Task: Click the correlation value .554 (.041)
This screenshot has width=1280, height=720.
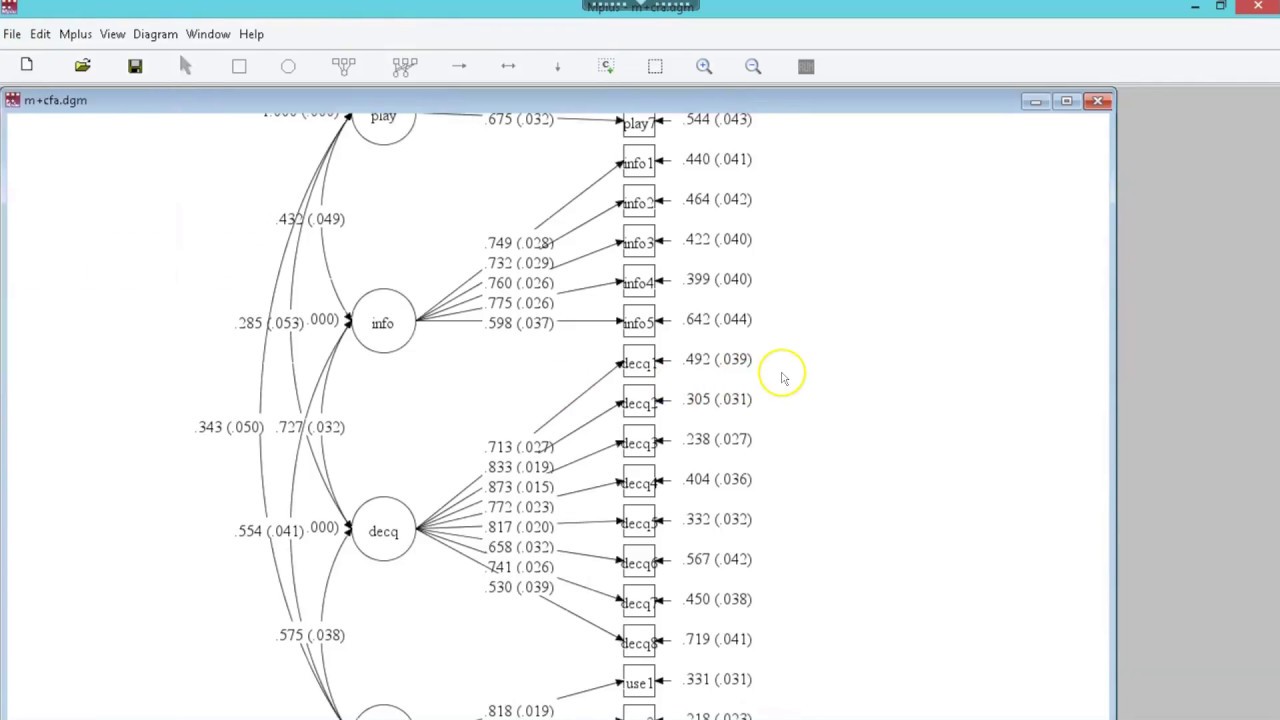Action: click(270, 531)
